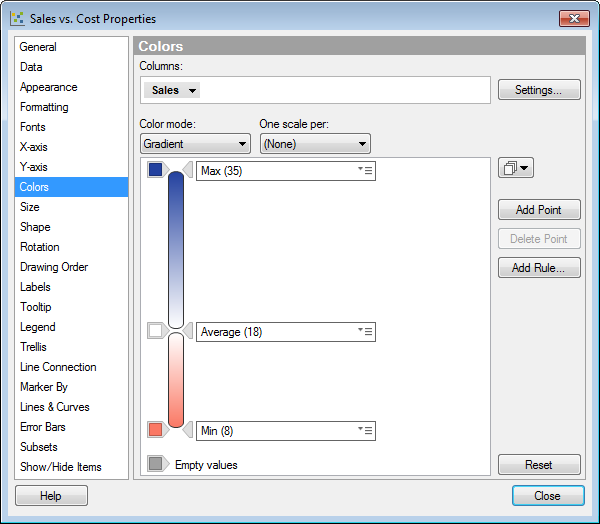This screenshot has height=524, width=600.
Task: Open the Drawing Order page
Action: pos(72,267)
